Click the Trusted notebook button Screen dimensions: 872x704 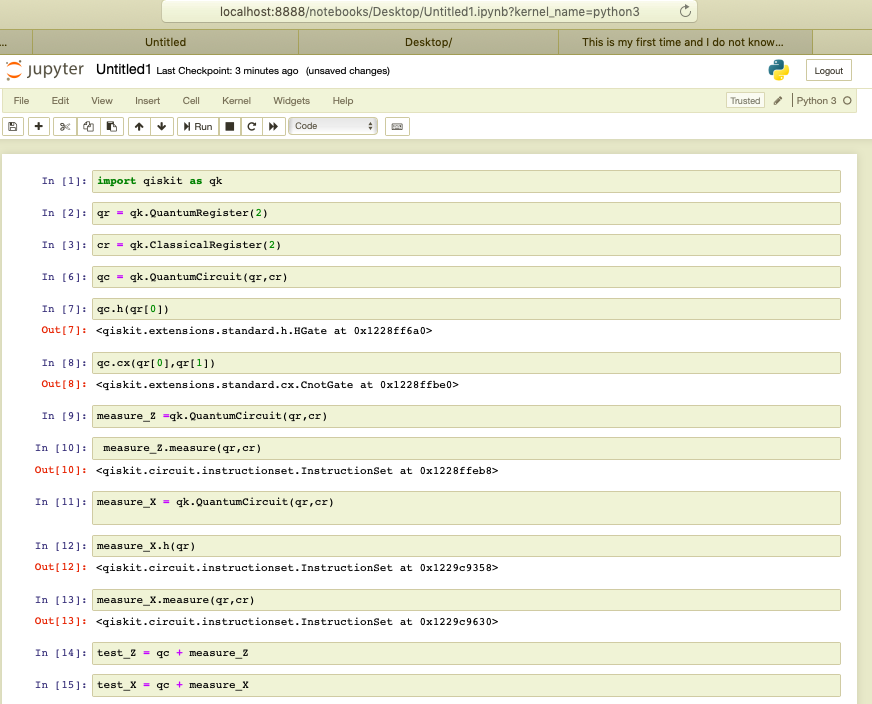[745, 101]
